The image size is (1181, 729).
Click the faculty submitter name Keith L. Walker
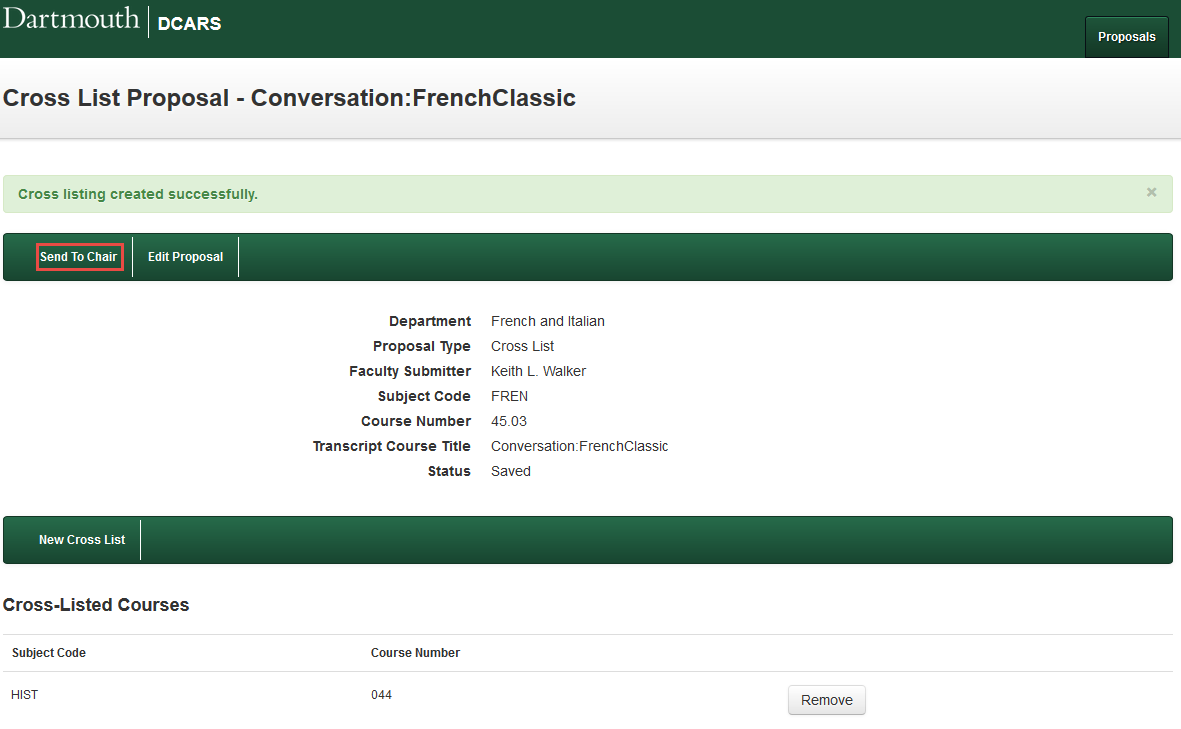click(x=538, y=371)
